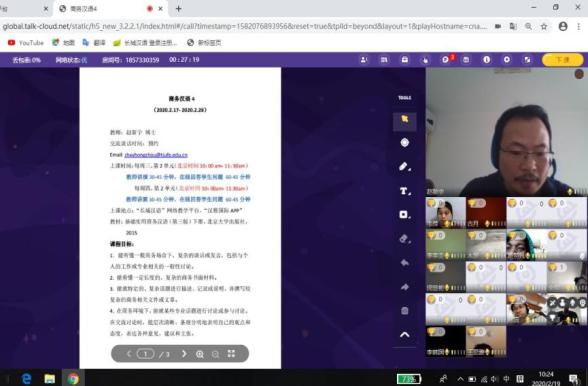Expand hidden system tray icons chevron
Viewport: 588px width, 386px height.
[460, 379]
